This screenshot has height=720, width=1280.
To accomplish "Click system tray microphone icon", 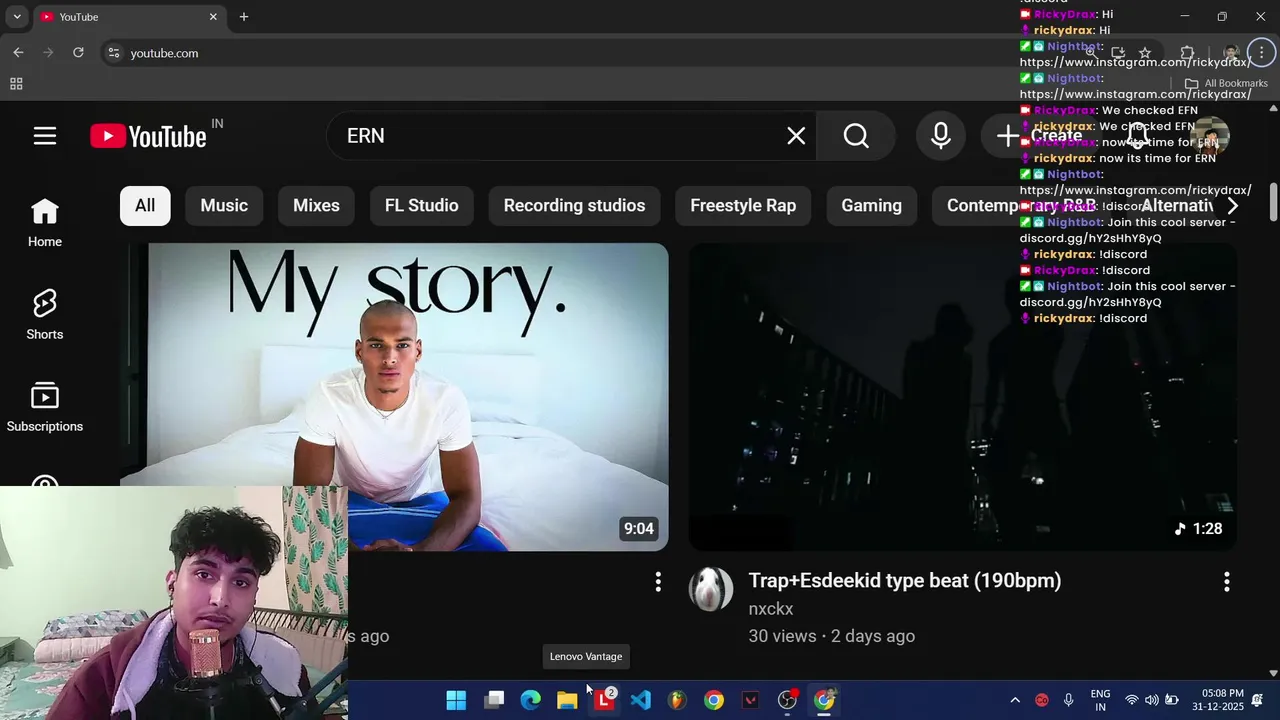I will pyautogui.click(x=1068, y=700).
